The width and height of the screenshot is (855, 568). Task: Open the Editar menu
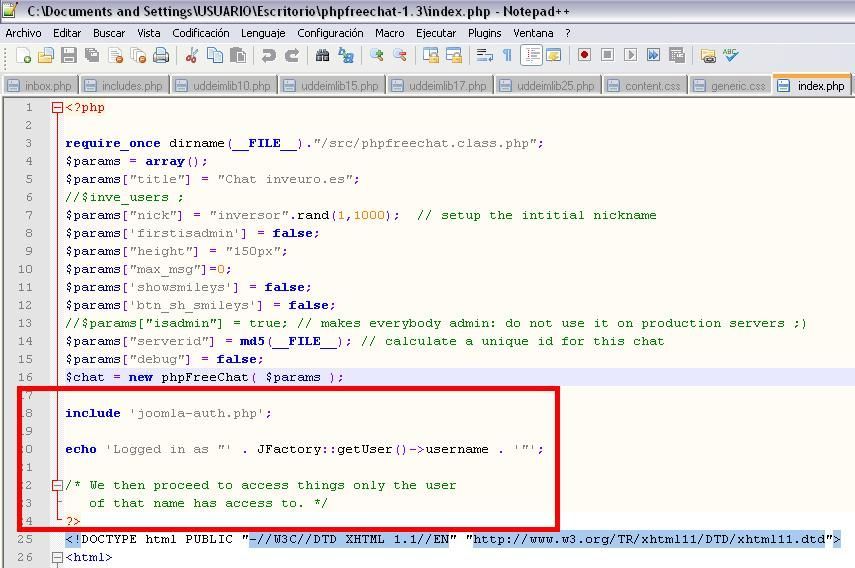tap(67, 33)
